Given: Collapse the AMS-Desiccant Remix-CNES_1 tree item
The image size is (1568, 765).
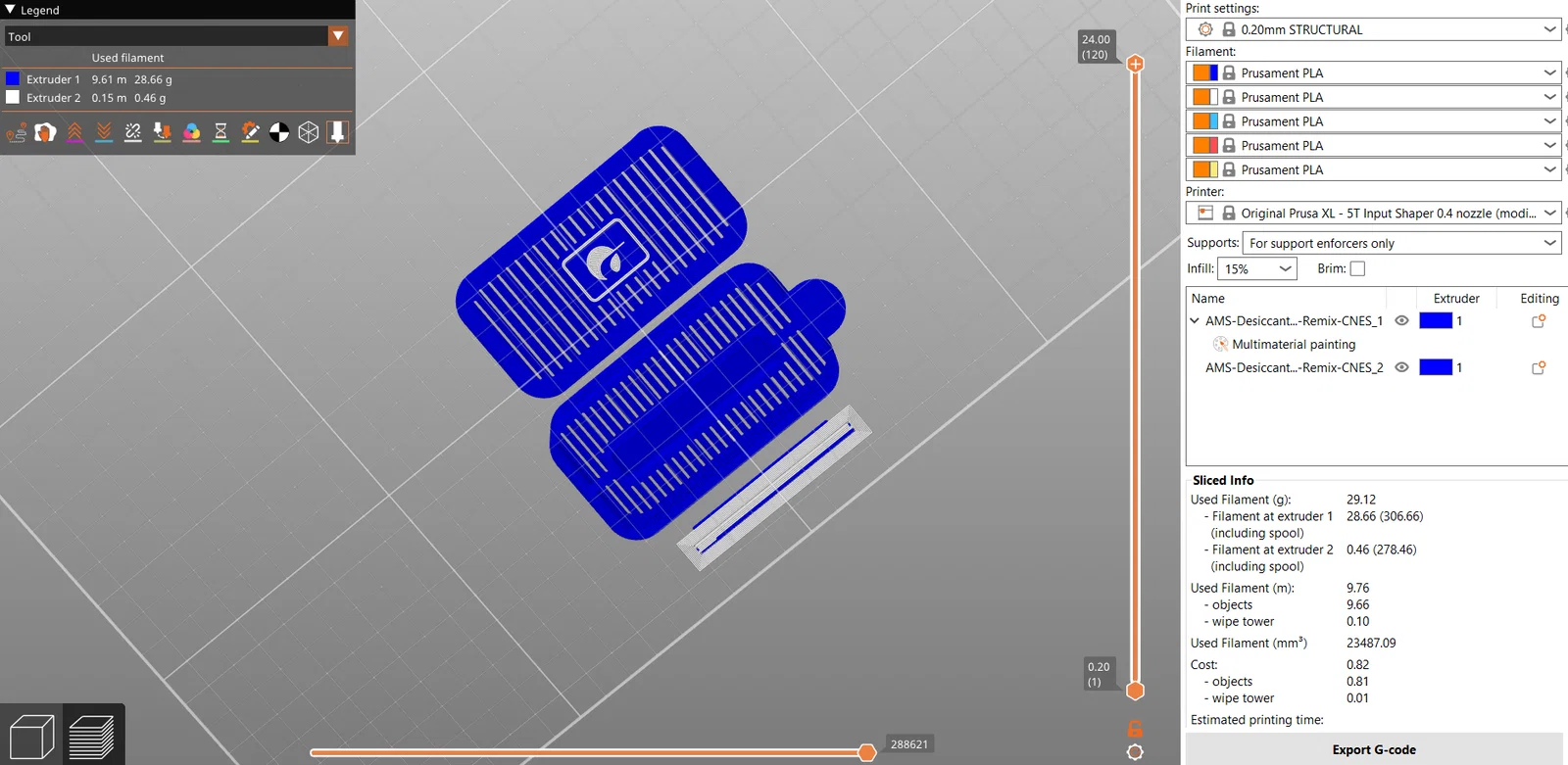Looking at the screenshot, I should tap(1195, 321).
